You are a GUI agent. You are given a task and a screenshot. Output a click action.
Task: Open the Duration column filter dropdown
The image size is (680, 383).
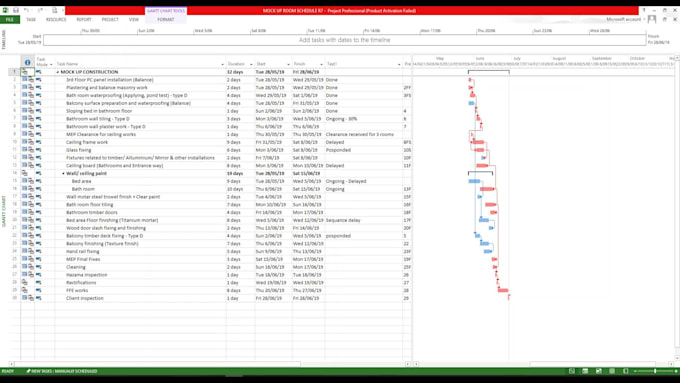(x=251, y=65)
